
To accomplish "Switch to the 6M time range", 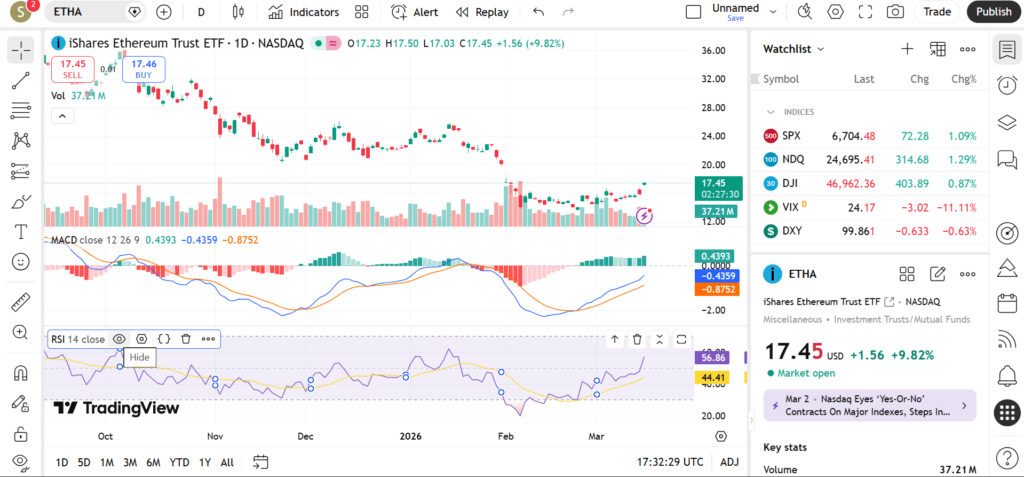I will tap(153, 462).
